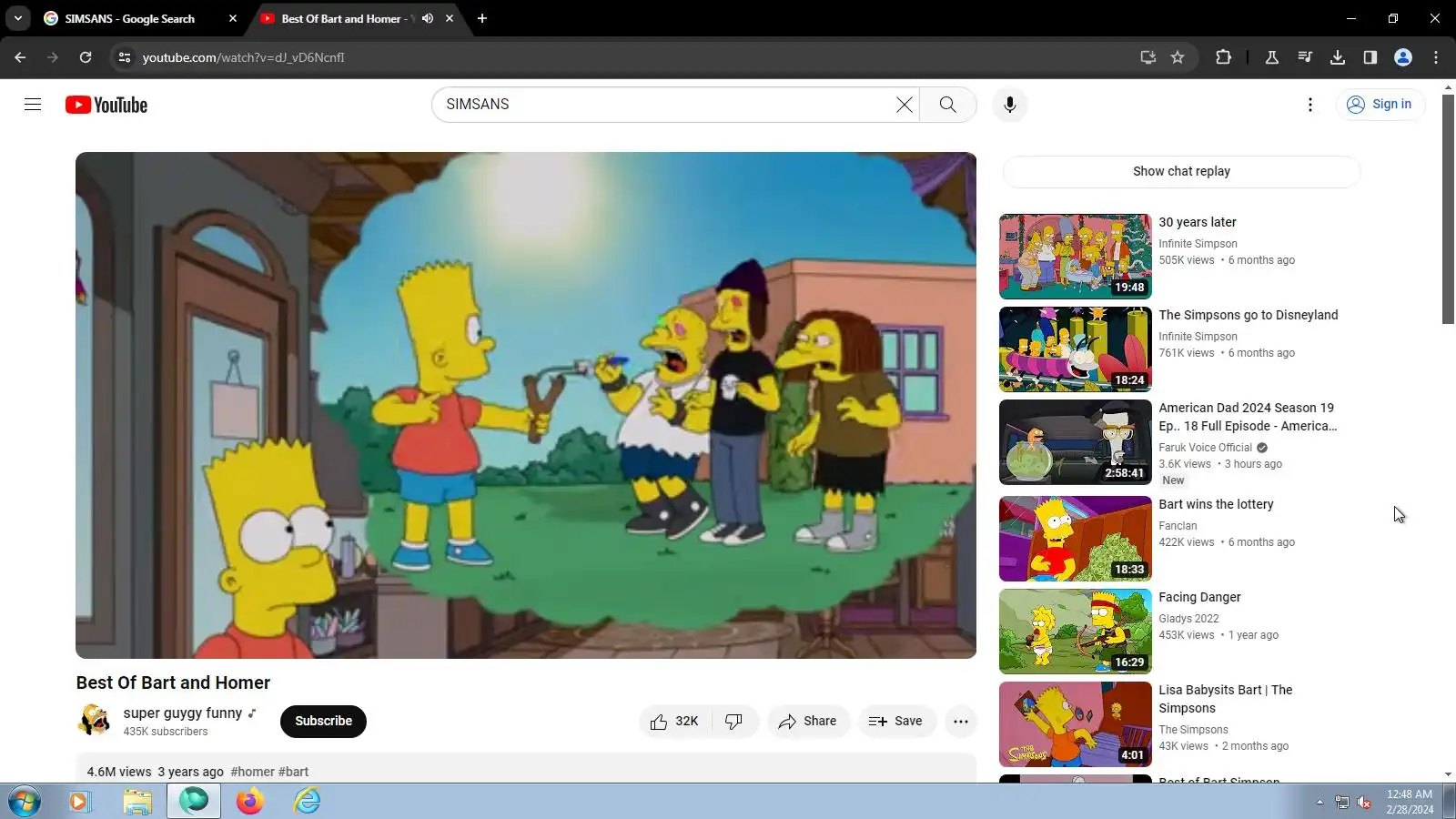This screenshot has width=1456, height=819.
Task: Sign in to YouTube
Action: 1380,105
